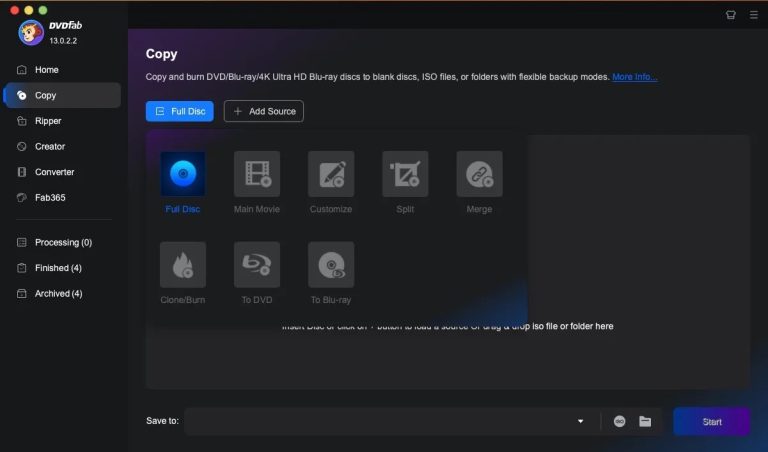Select the Clone/Burn mode icon
The image size is (768, 452).
click(x=183, y=264)
